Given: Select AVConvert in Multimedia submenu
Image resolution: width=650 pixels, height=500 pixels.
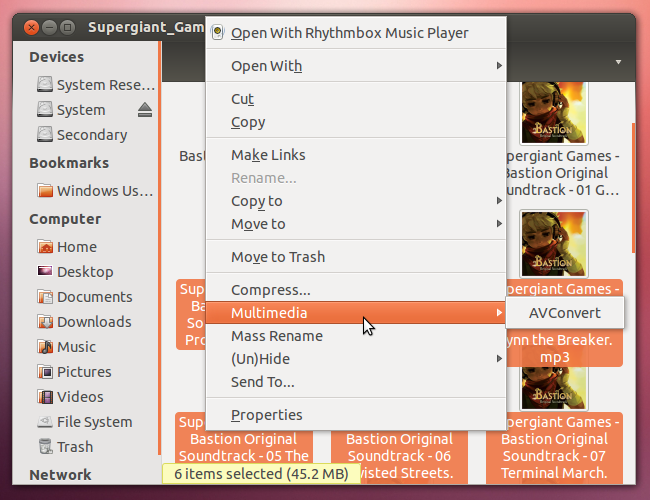Looking at the screenshot, I should pyautogui.click(x=565, y=313).
